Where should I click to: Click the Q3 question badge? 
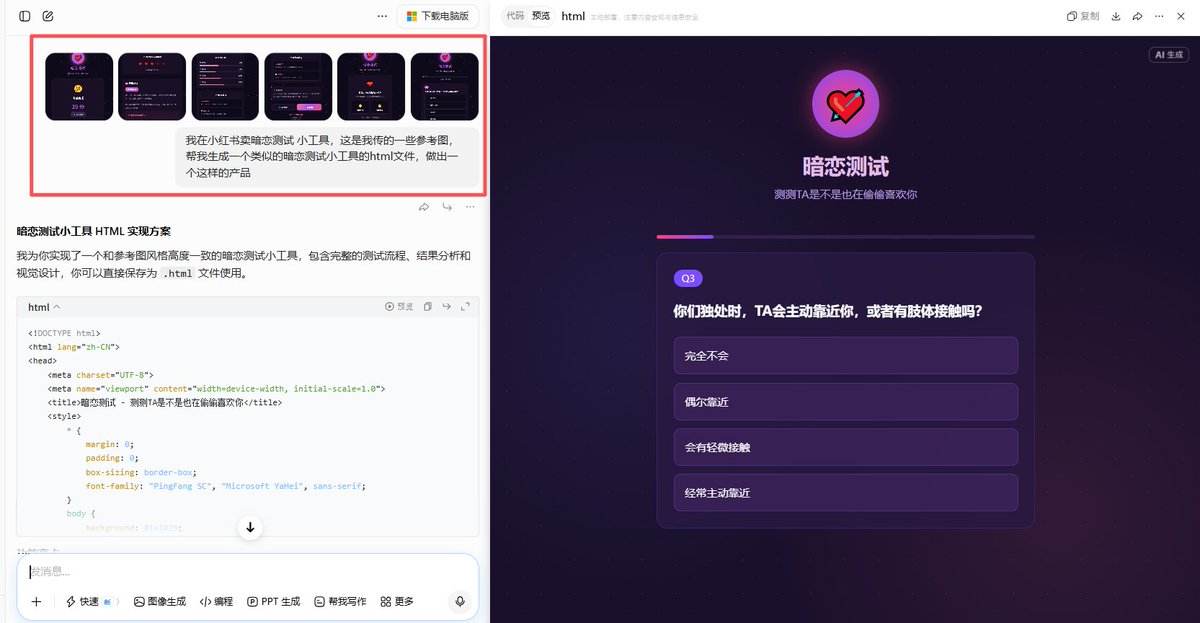point(688,278)
